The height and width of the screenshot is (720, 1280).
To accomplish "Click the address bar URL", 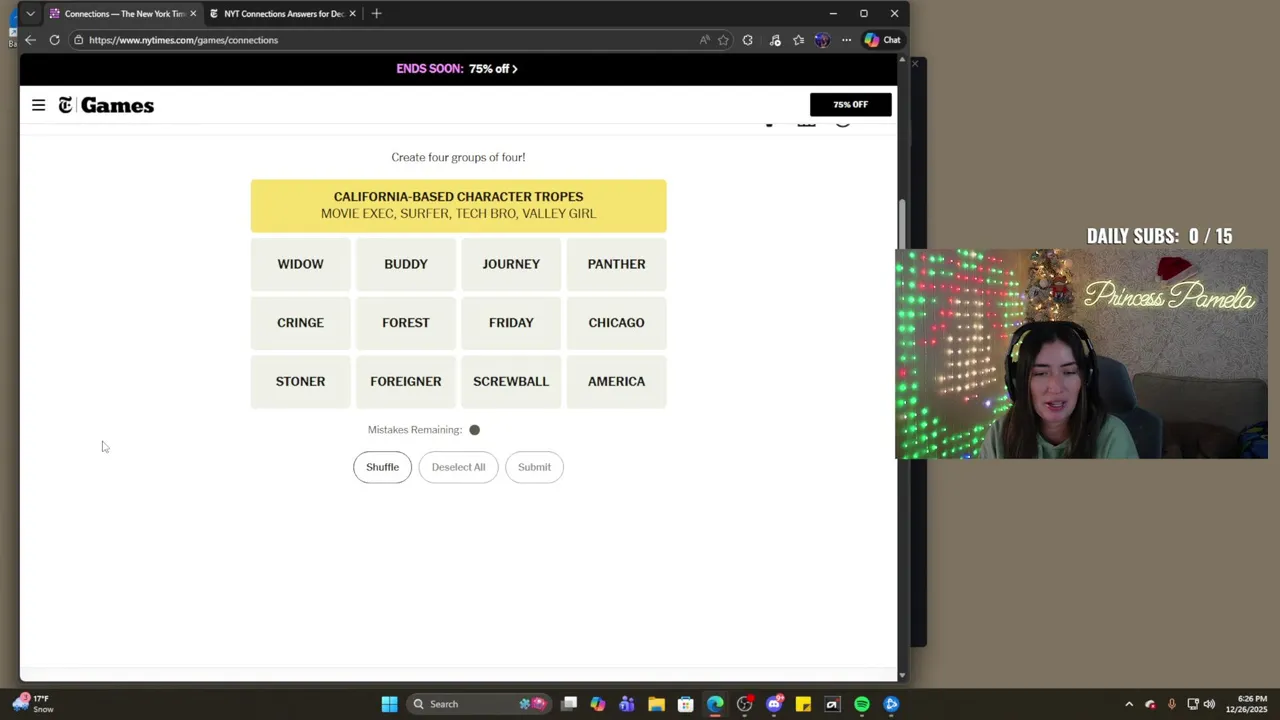I will click(183, 40).
